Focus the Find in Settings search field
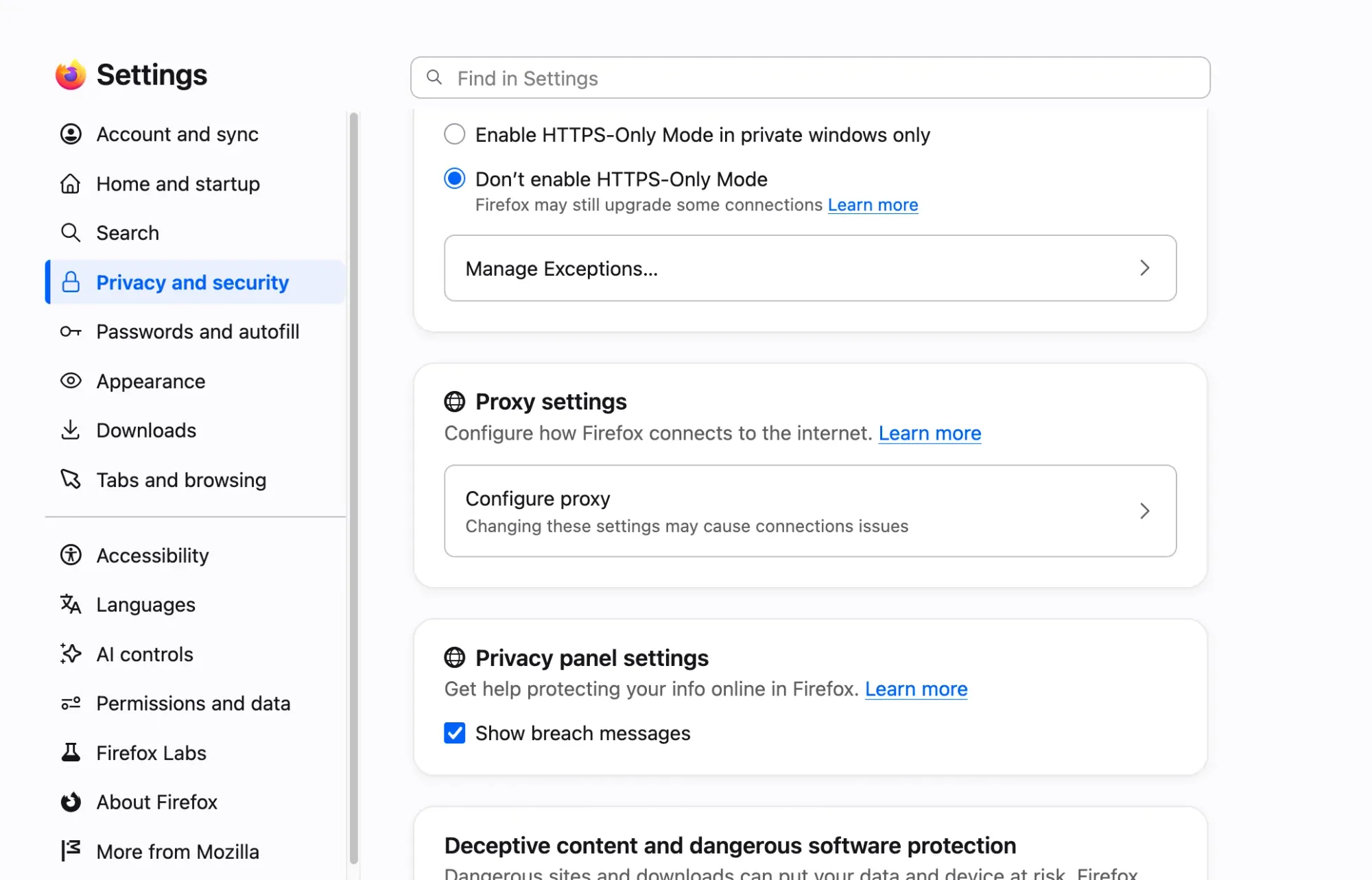The image size is (1372, 880). (x=810, y=78)
